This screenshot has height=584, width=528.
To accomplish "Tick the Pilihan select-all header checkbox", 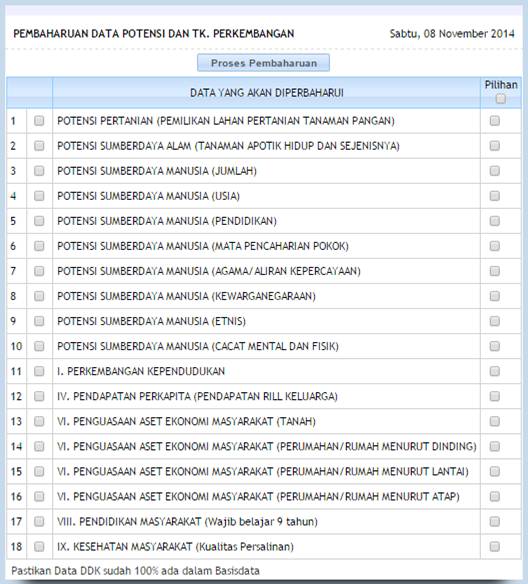I will point(501,99).
